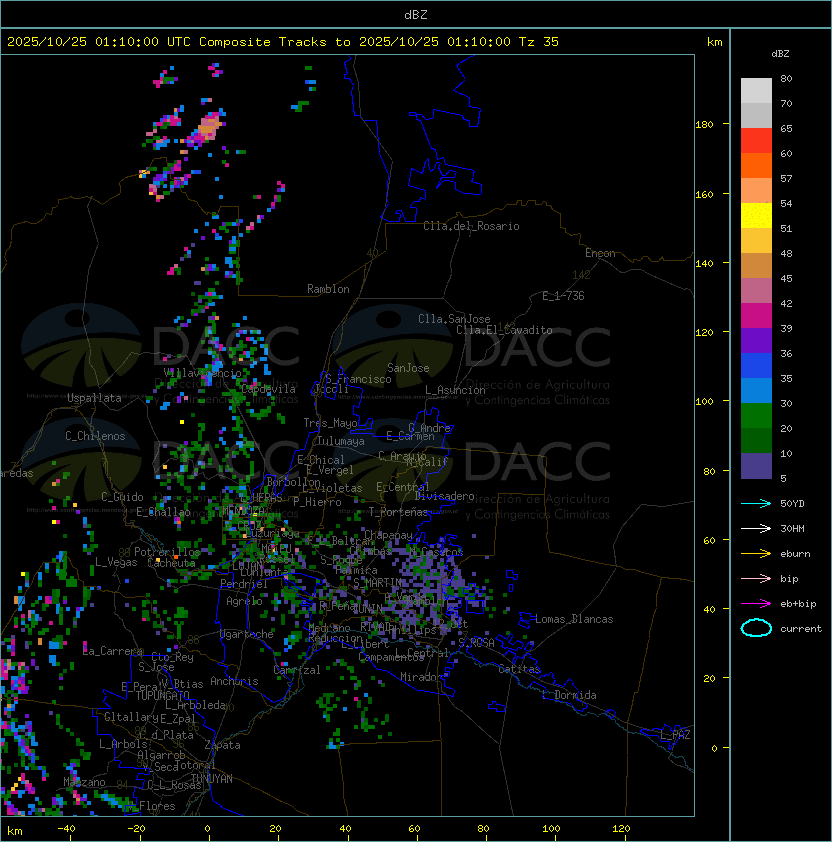Click the 'eburn' legend label
This screenshot has height=842, width=832.
click(x=795, y=554)
